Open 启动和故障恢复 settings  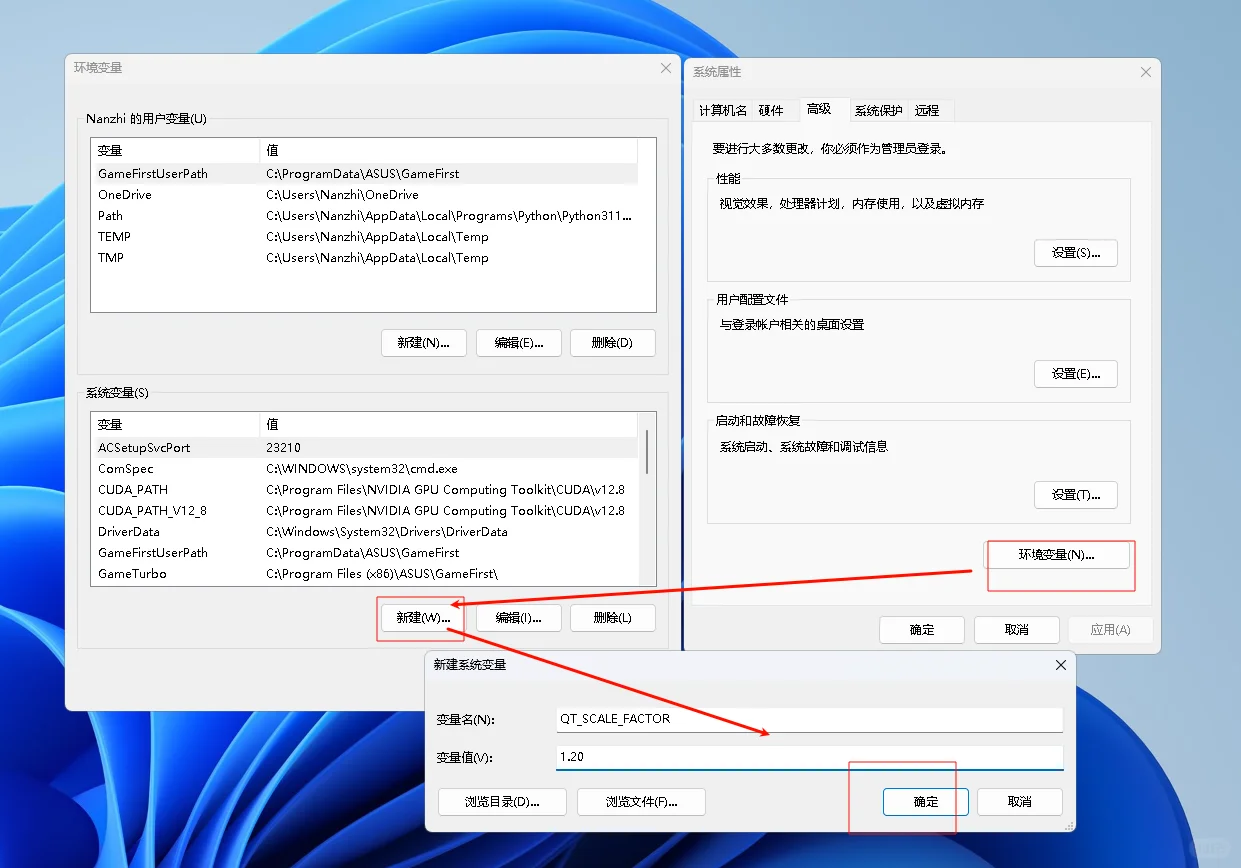1075,494
